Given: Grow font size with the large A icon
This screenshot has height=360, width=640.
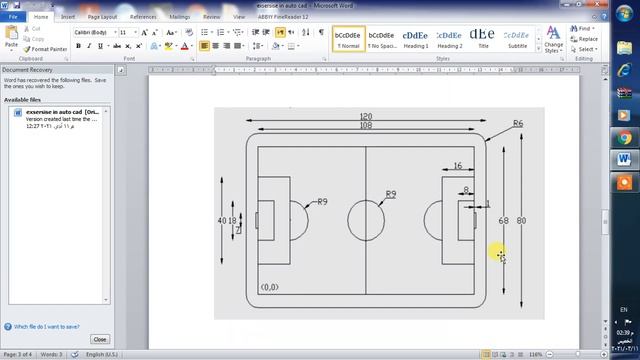Looking at the screenshot, I should point(144,33).
